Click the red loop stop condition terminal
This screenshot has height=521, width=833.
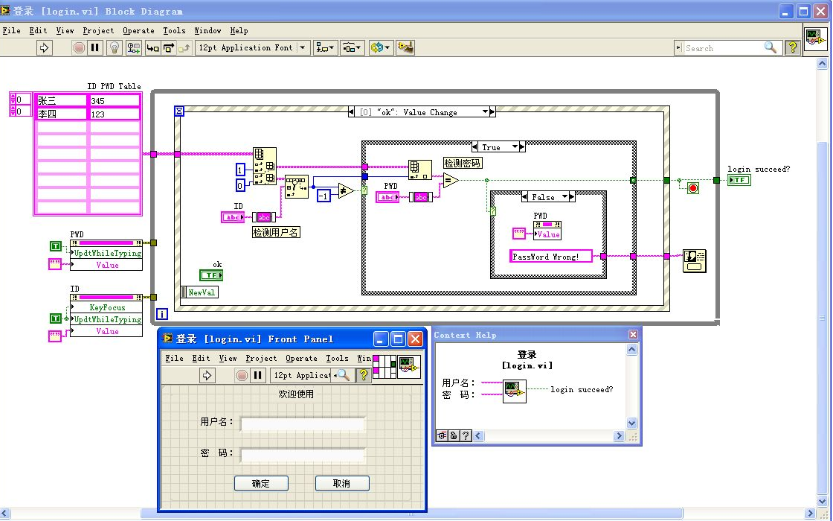click(693, 188)
